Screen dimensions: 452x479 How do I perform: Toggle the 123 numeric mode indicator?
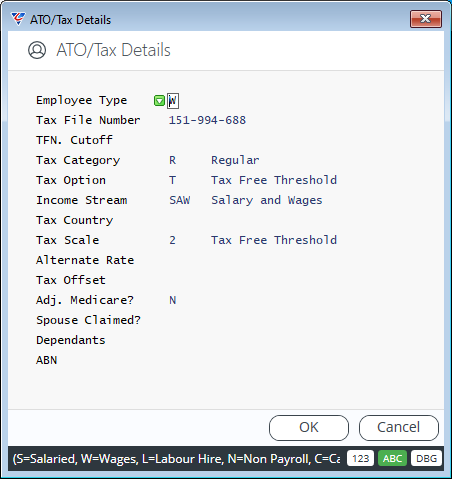tap(360, 459)
